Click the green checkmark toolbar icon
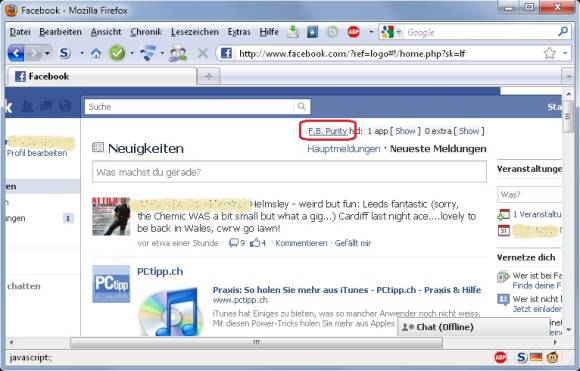The width and height of the screenshot is (580, 371). click(117, 54)
